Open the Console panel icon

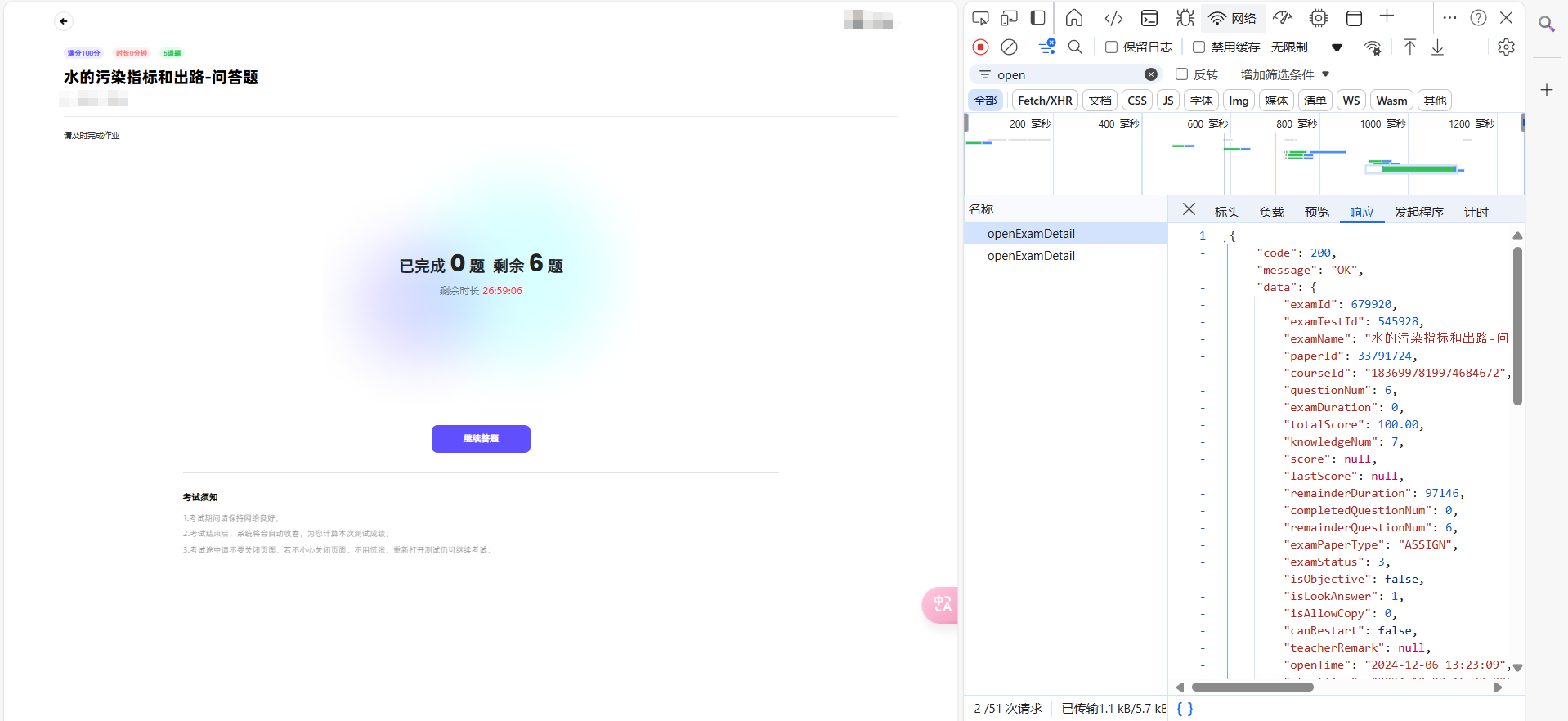(1149, 18)
